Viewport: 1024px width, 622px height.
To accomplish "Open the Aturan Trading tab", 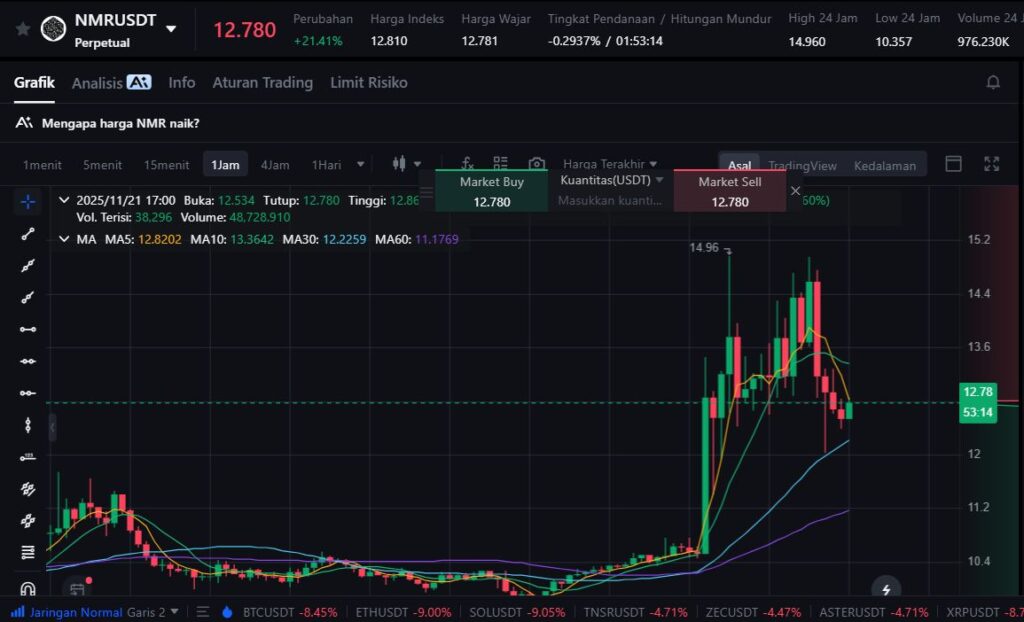I will pos(262,83).
